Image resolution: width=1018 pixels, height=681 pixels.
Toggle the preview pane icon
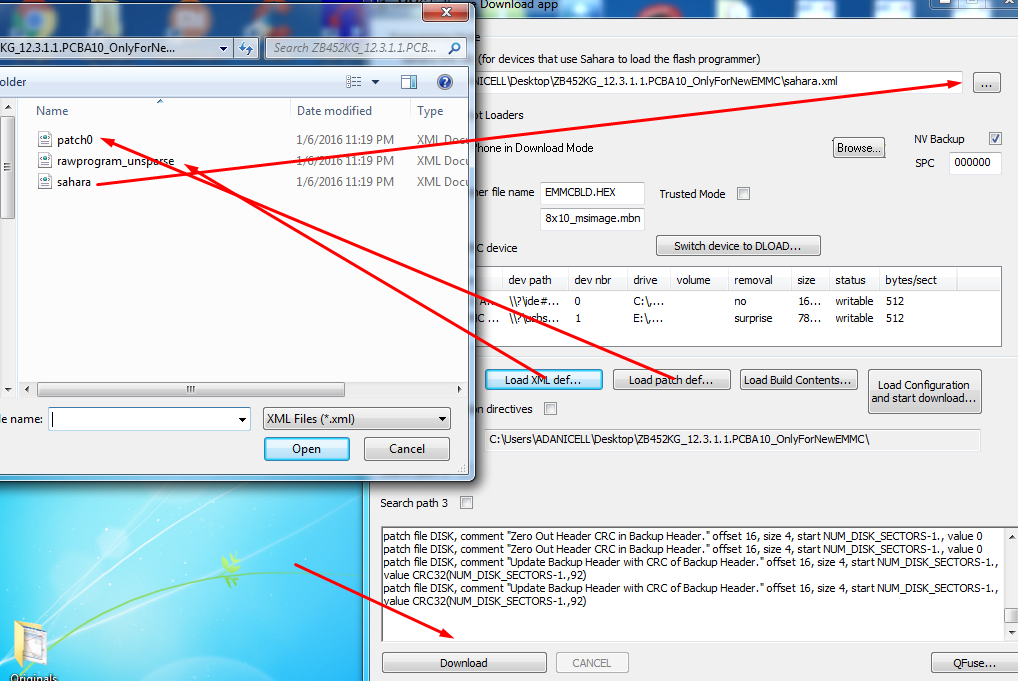tap(409, 82)
